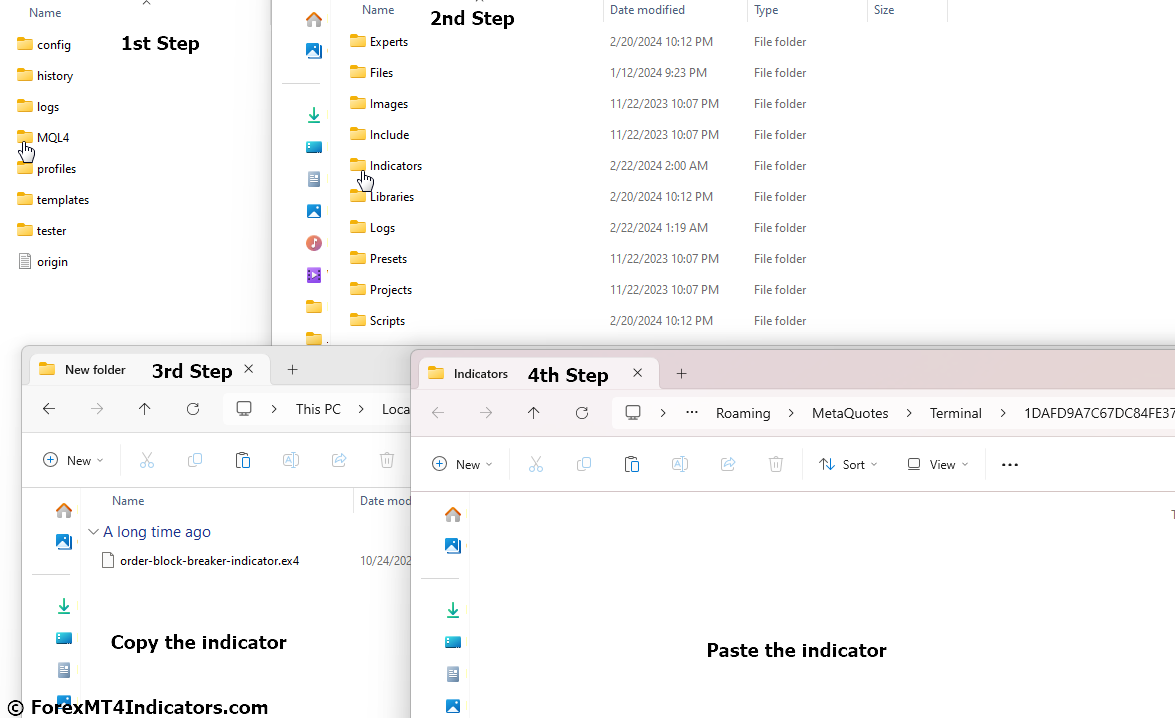Sort by the Date modified column header
Viewport: 1175px width, 718px height.
click(647, 10)
